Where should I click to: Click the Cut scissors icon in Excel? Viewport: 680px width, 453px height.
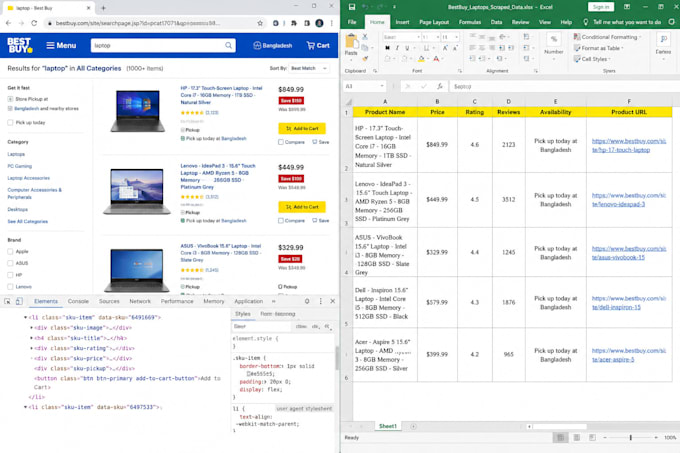[365, 37]
